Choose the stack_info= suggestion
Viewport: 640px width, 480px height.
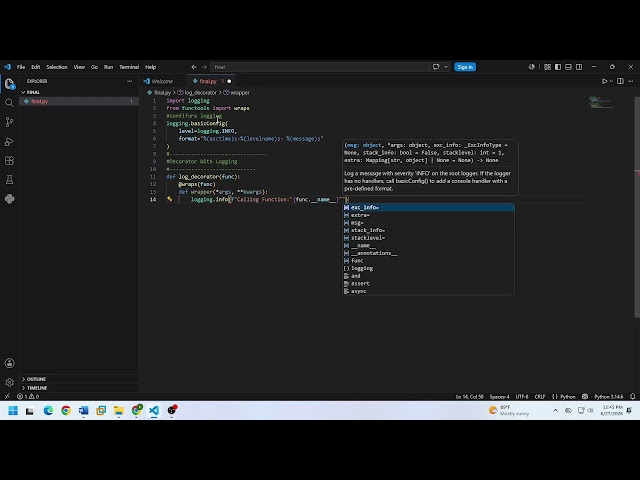click(x=428, y=230)
